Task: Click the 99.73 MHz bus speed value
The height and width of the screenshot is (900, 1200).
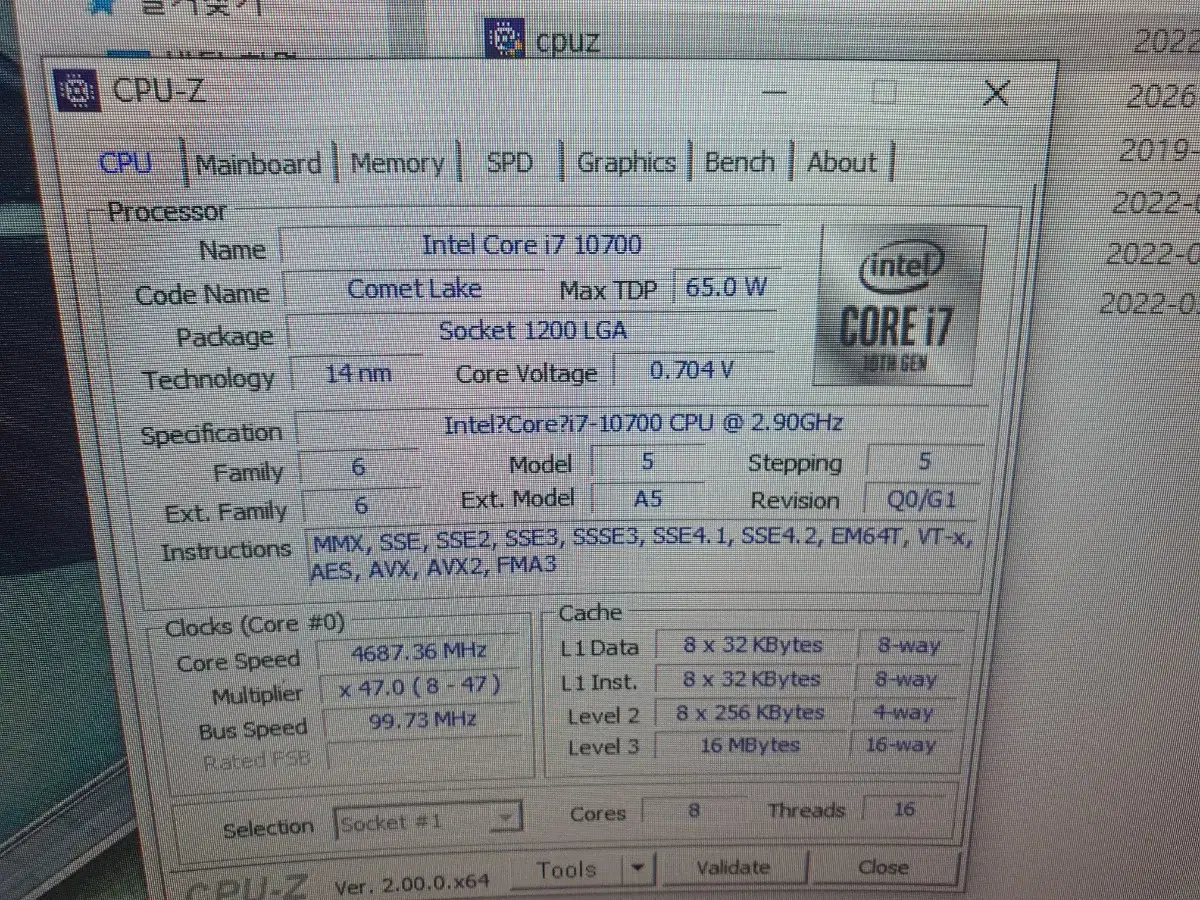Action: point(422,721)
